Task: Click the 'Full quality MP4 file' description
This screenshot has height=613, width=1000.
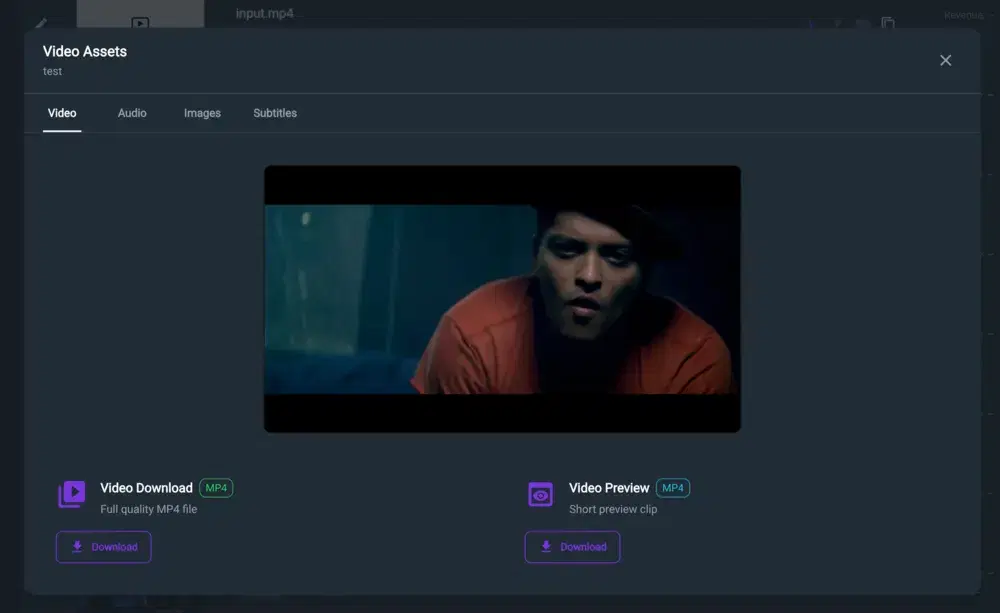Action: point(149,509)
